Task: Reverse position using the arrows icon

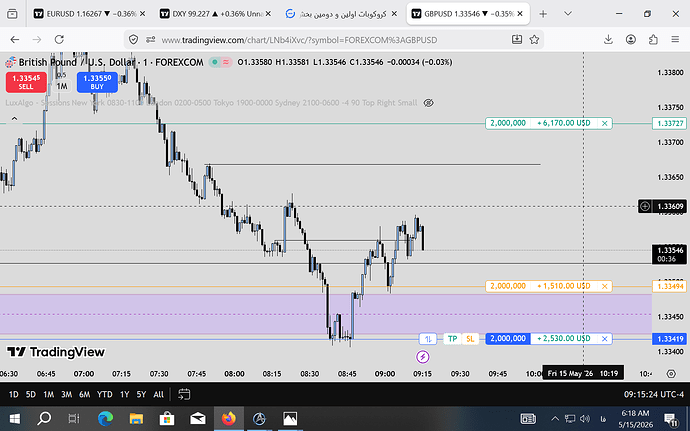Action: (x=428, y=339)
